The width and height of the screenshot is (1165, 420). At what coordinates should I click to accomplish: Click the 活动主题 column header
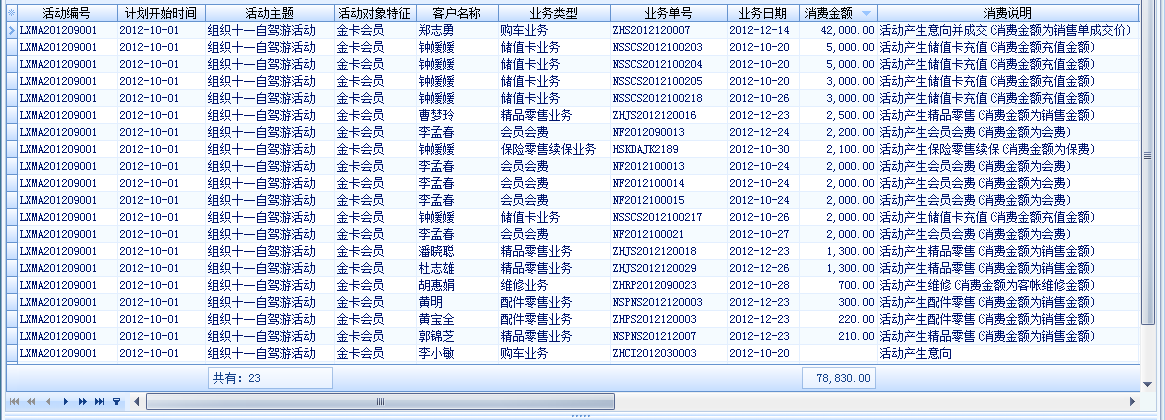point(270,13)
